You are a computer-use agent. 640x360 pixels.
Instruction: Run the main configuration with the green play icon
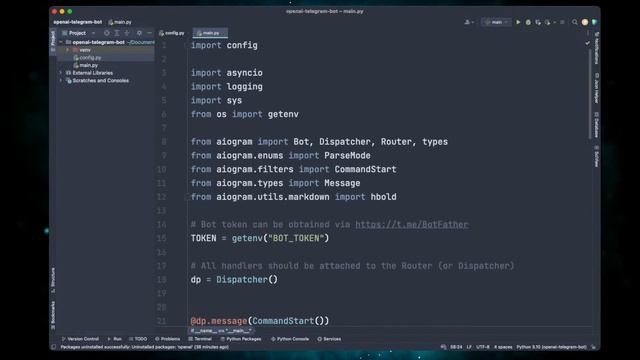pyautogui.click(x=518, y=22)
